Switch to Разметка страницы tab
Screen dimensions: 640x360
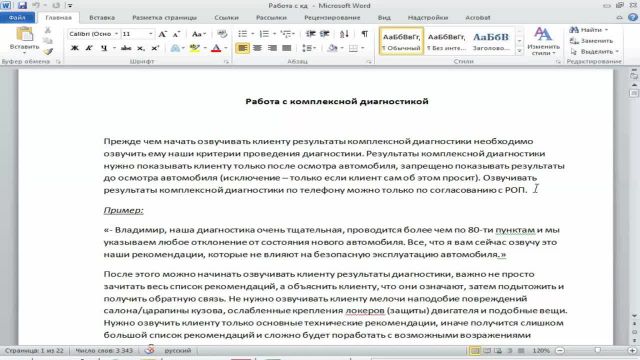[164, 18]
